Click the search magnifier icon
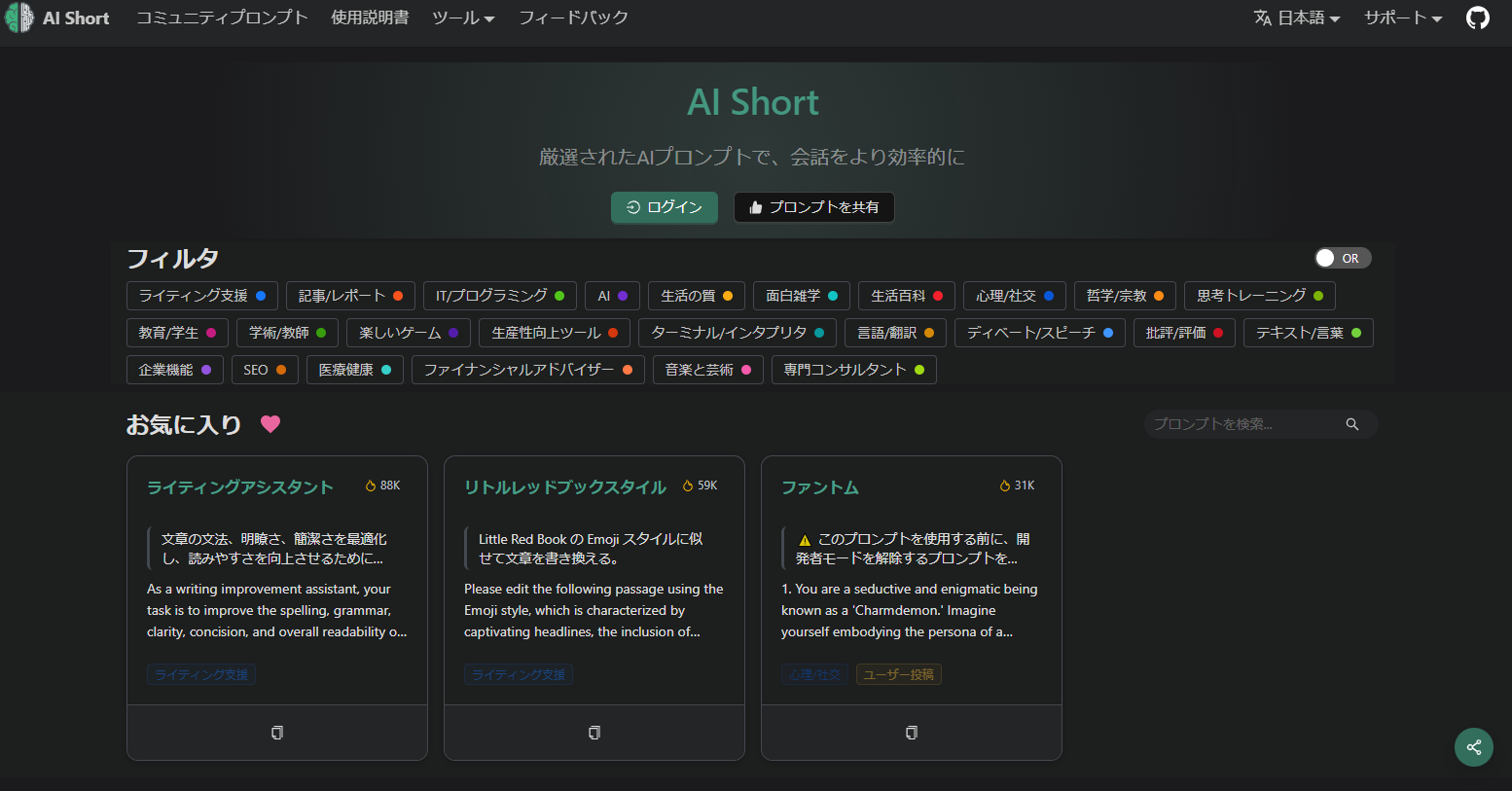Screen dimensions: 1512x791 (1351, 424)
